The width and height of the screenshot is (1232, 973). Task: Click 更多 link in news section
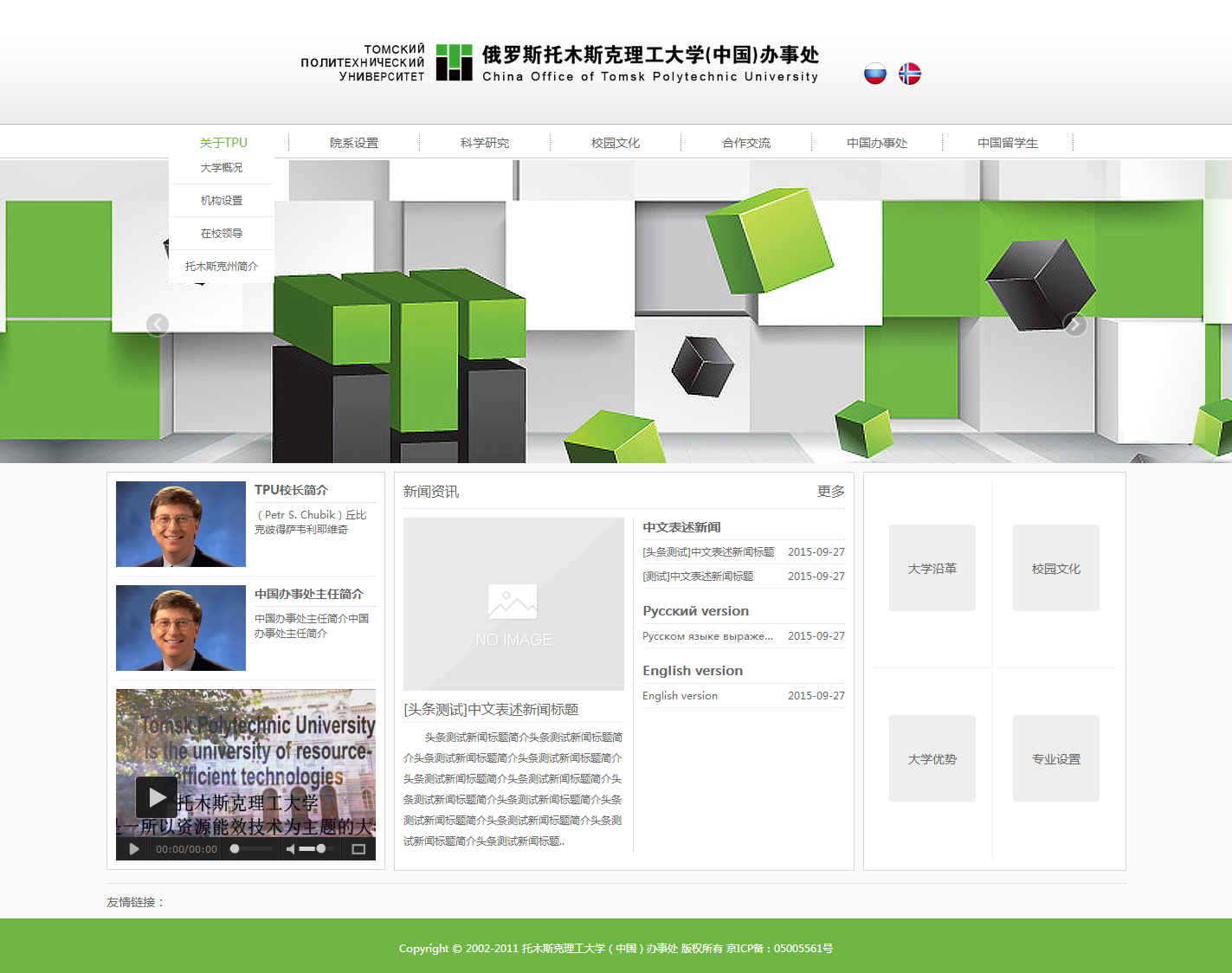830,492
